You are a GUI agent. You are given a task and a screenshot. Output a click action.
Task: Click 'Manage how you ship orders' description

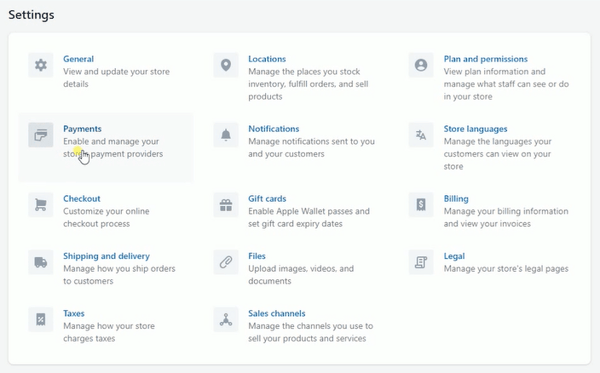[x=119, y=275]
